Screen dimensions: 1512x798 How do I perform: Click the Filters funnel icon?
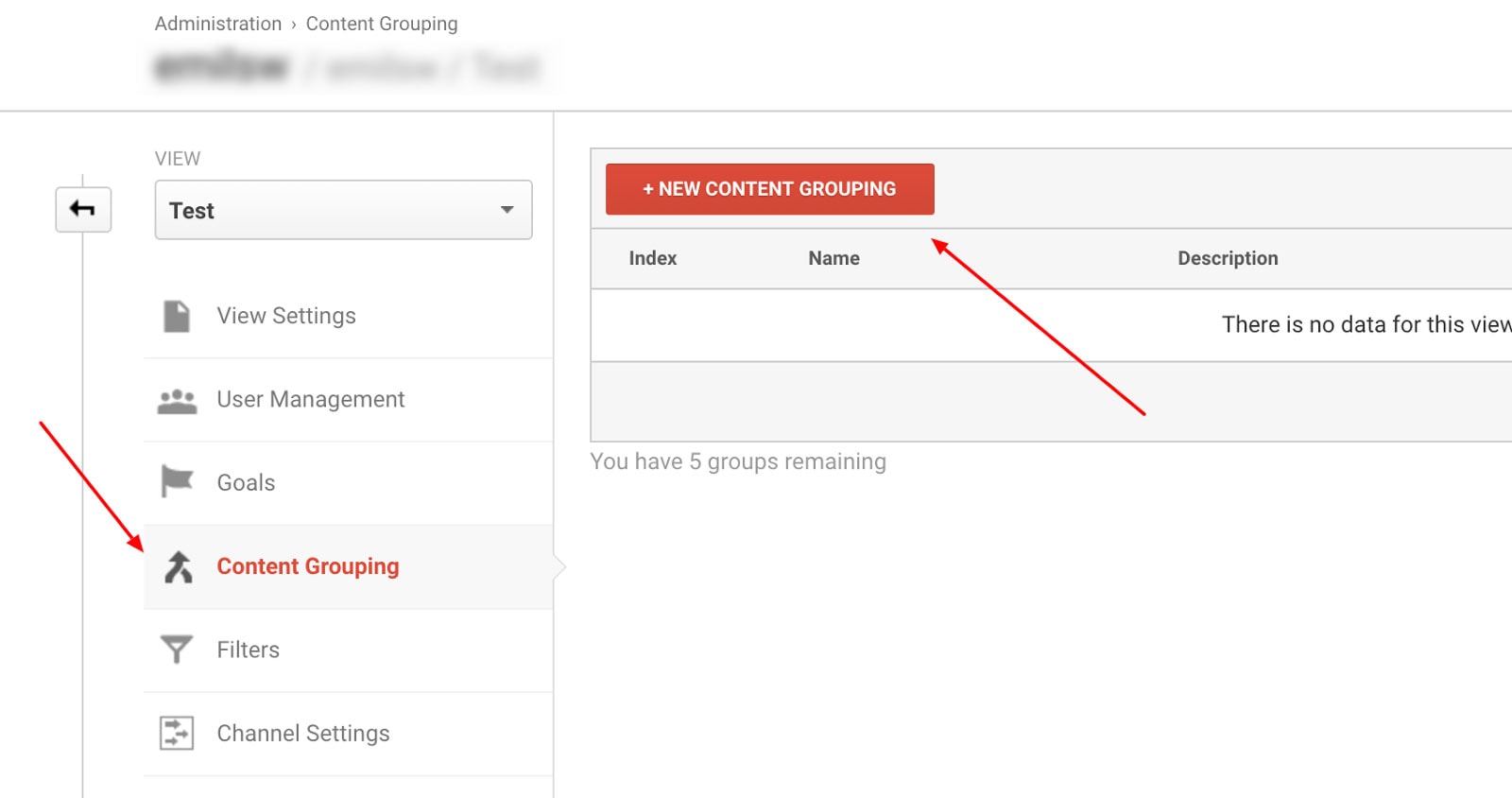(177, 649)
